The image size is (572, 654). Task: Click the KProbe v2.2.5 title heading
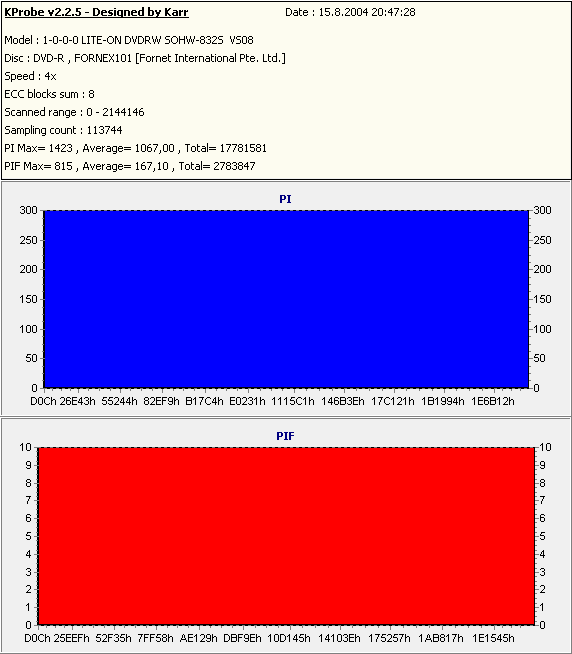(96, 12)
